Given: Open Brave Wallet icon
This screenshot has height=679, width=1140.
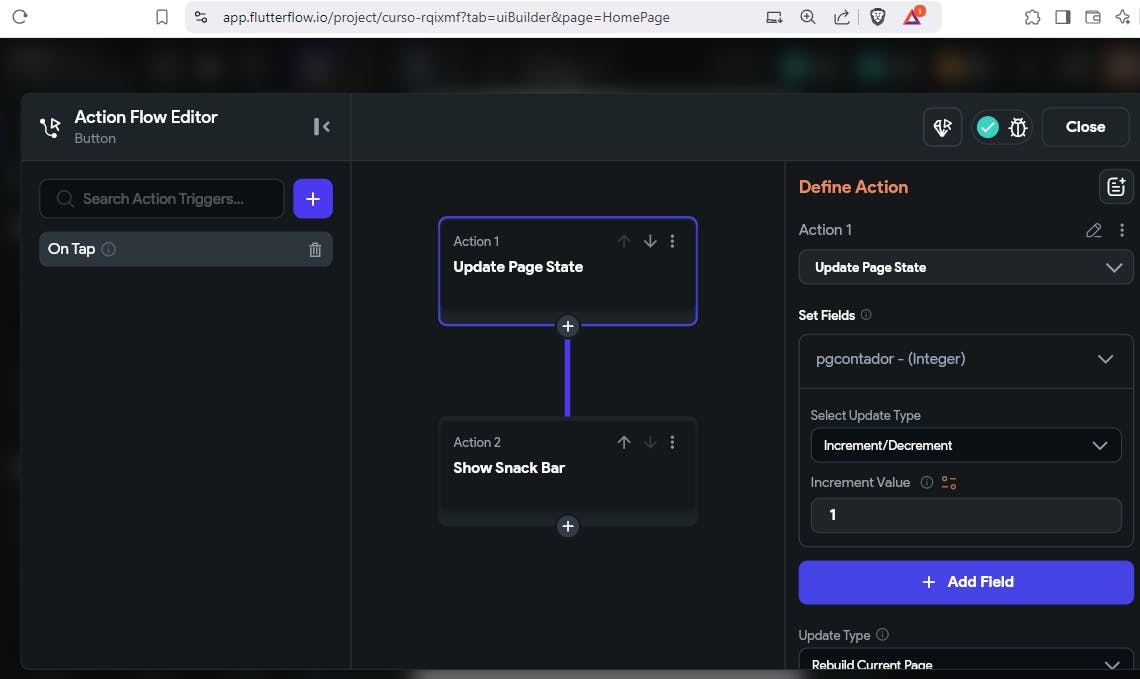Looking at the screenshot, I should 1093,17.
